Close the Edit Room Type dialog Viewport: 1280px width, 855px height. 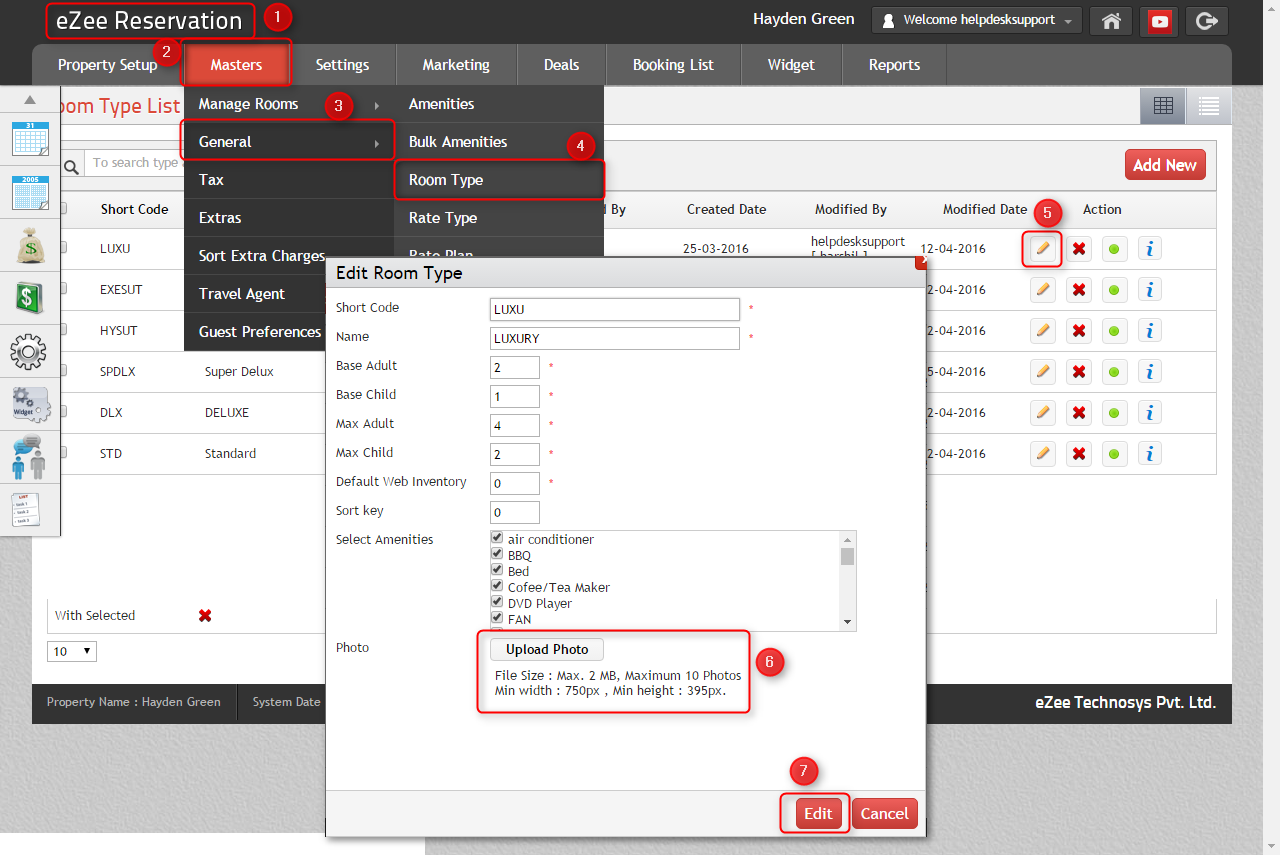921,261
